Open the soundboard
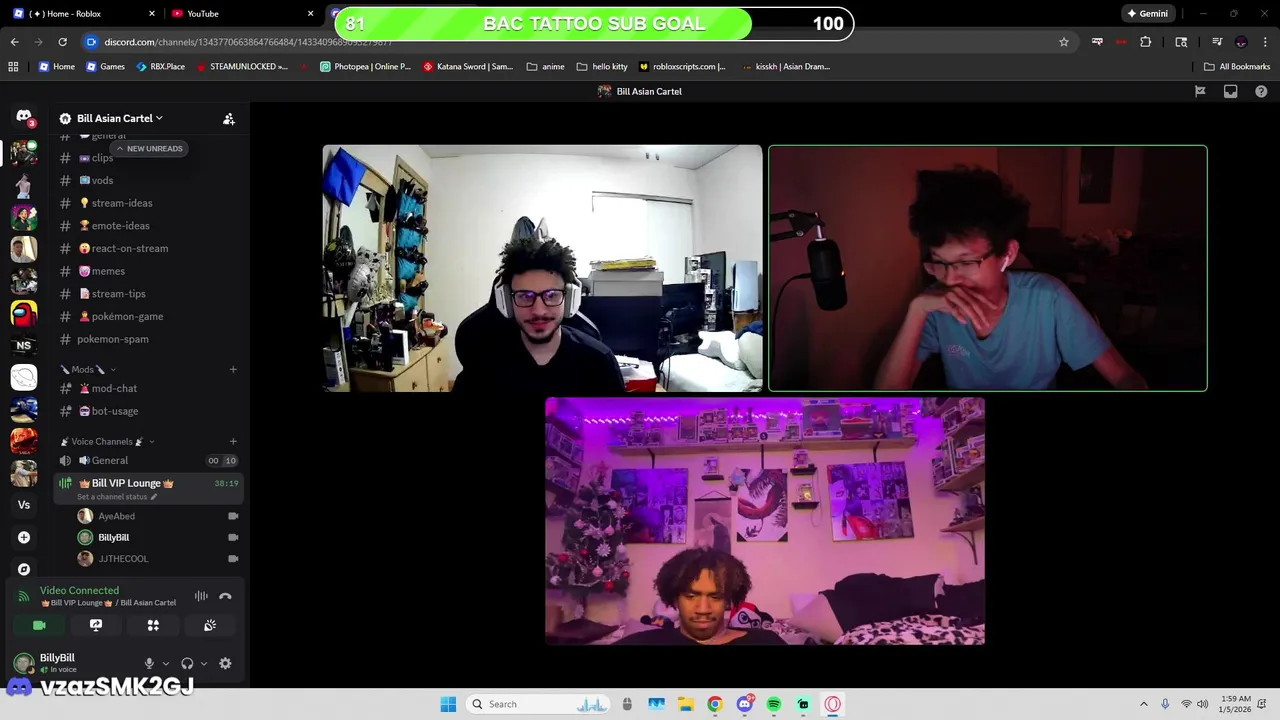Image resolution: width=1280 pixels, height=720 pixels. click(210, 625)
